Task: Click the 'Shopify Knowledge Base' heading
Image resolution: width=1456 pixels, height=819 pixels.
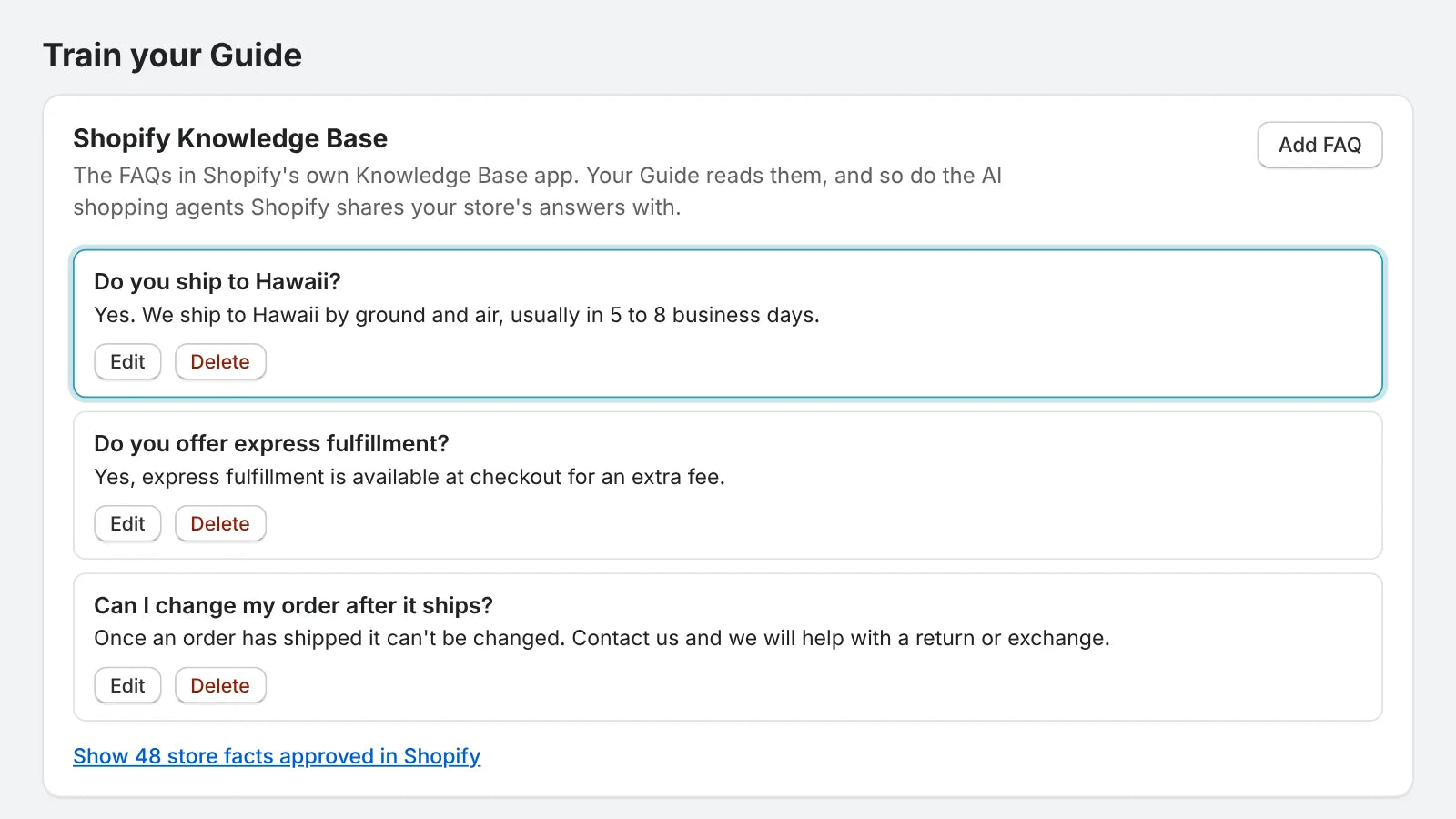Action: click(230, 138)
